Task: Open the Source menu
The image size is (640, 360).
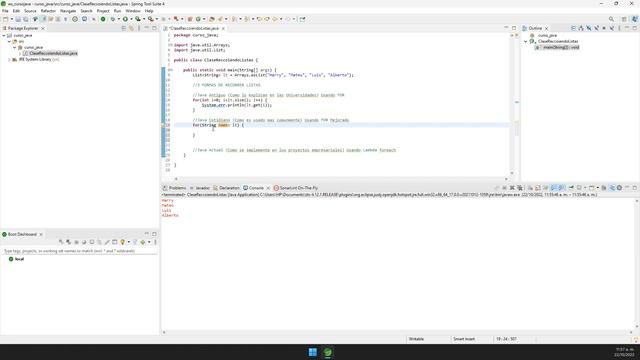Action: (30, 11)
